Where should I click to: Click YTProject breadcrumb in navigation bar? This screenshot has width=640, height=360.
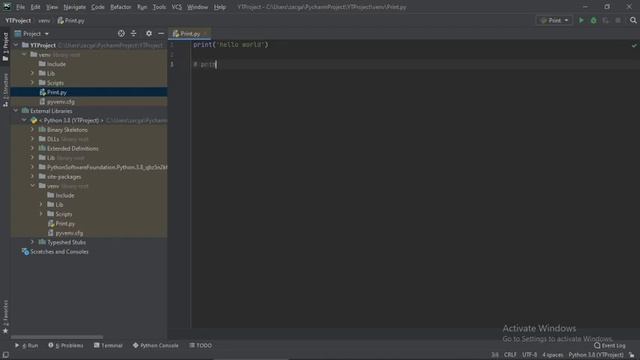point(18,20)
